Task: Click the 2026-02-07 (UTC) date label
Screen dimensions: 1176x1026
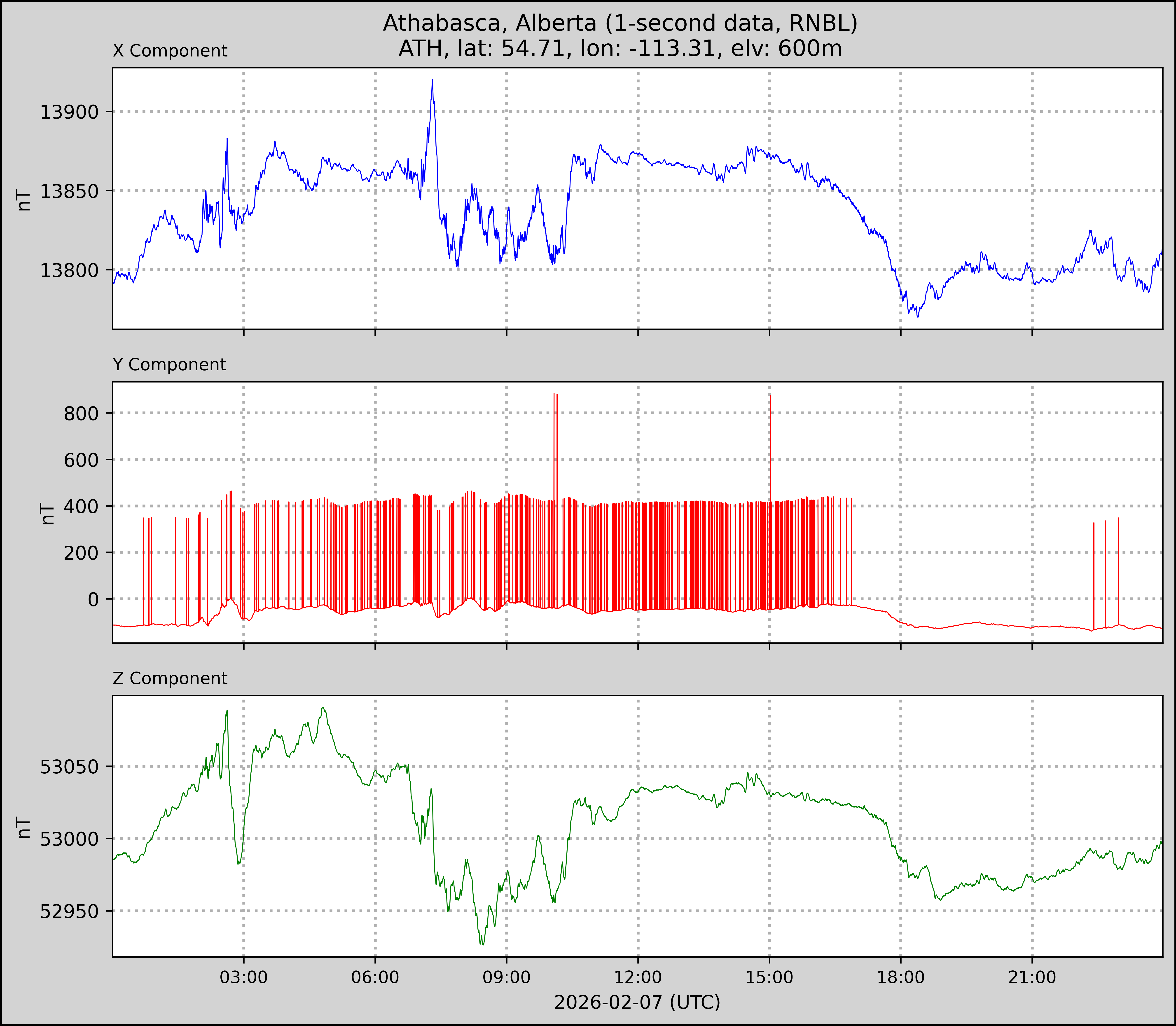Action: pyautogui.click(x=637, y=1003)
